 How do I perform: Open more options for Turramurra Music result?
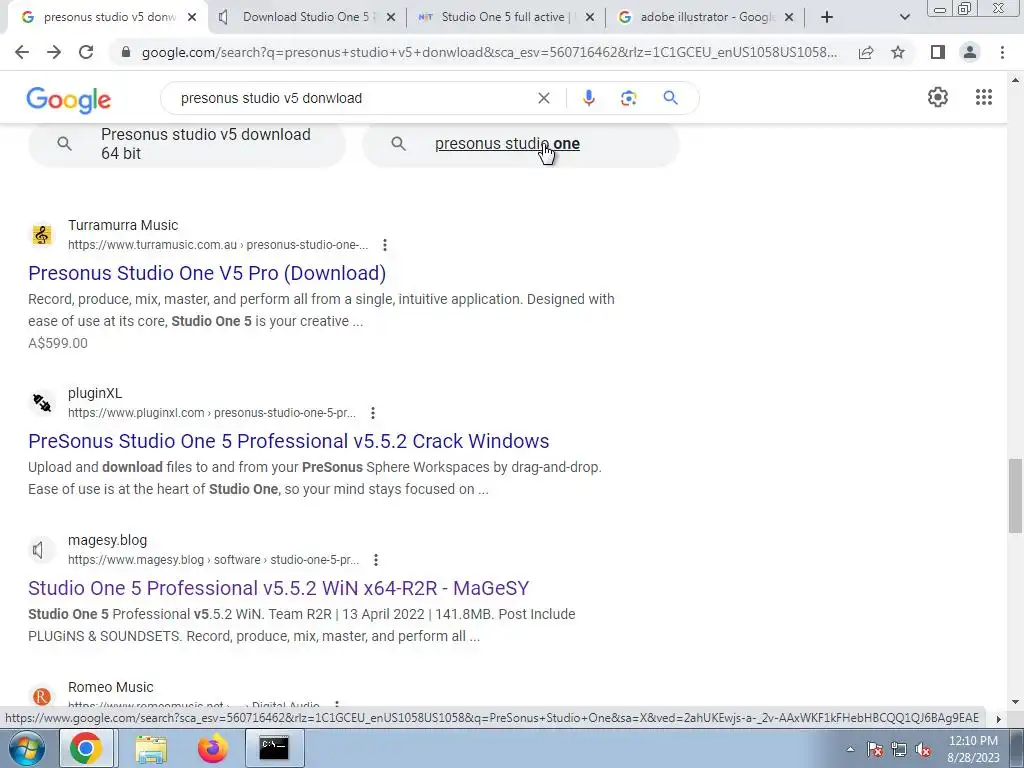[x=385, y=245]
